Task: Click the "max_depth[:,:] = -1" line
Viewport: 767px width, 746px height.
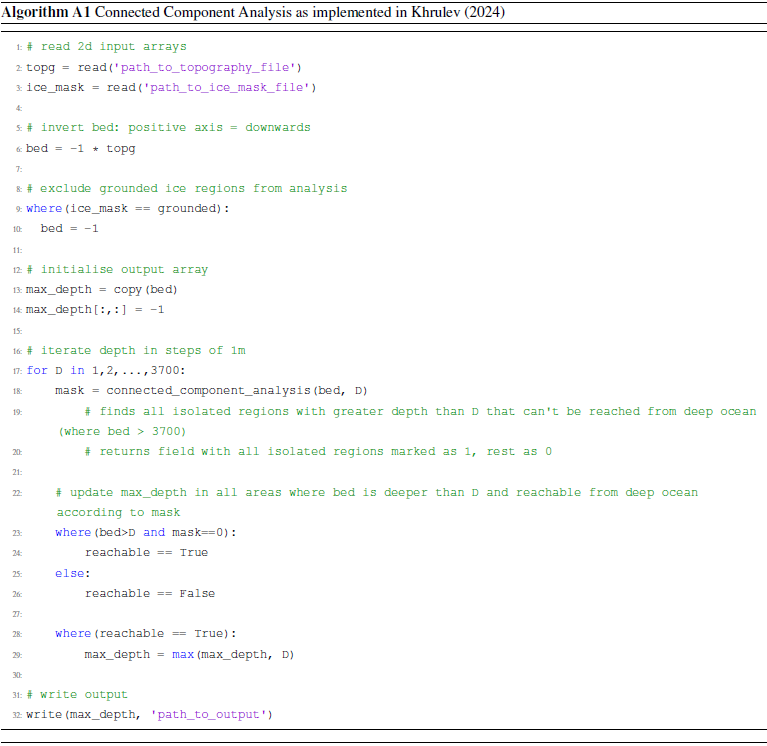Action: tap(95, 309)
